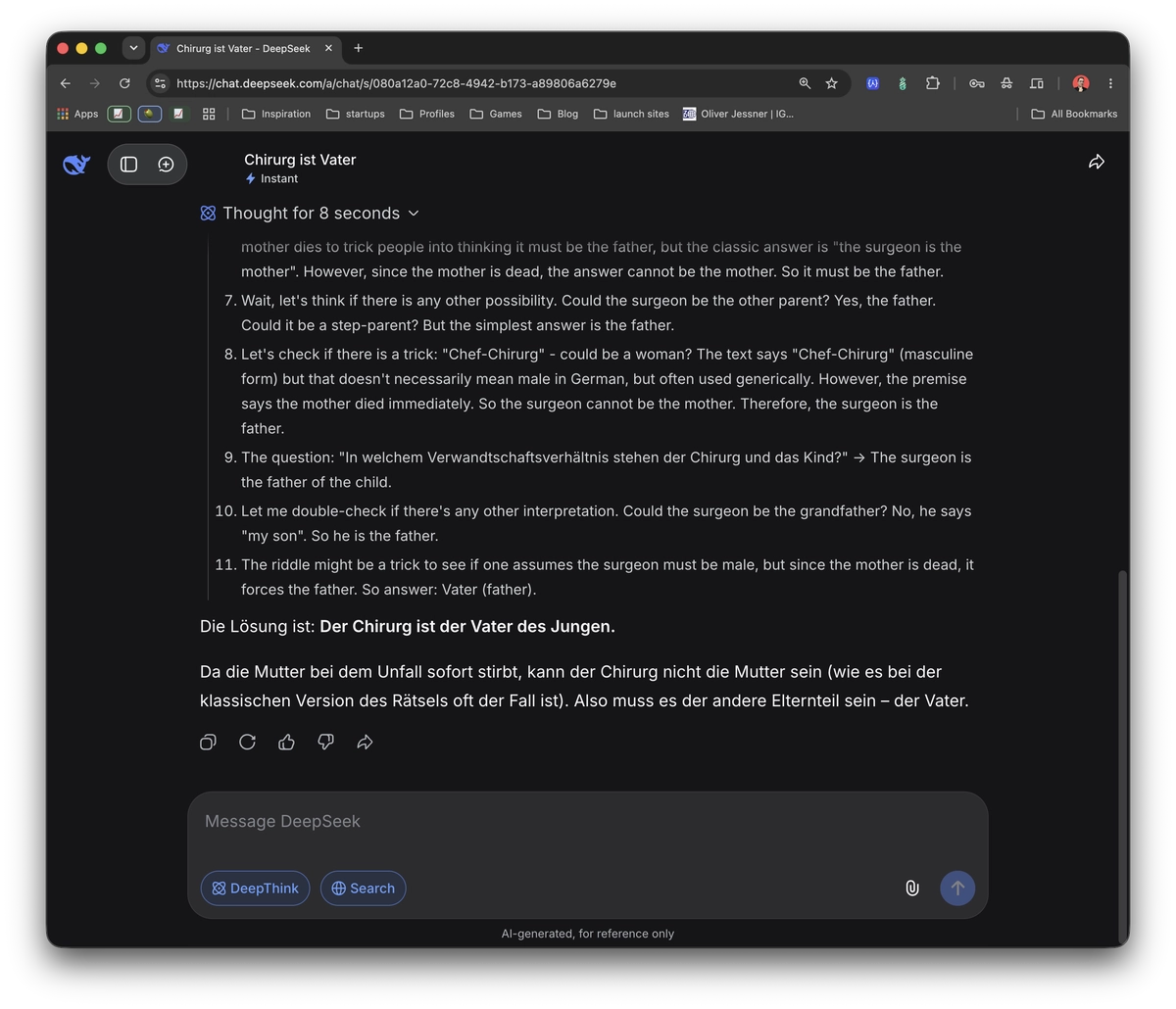The image size is (1176, 1009).
Task: Open the Extensions puzzle icon
Action: [x=932, y=83]
